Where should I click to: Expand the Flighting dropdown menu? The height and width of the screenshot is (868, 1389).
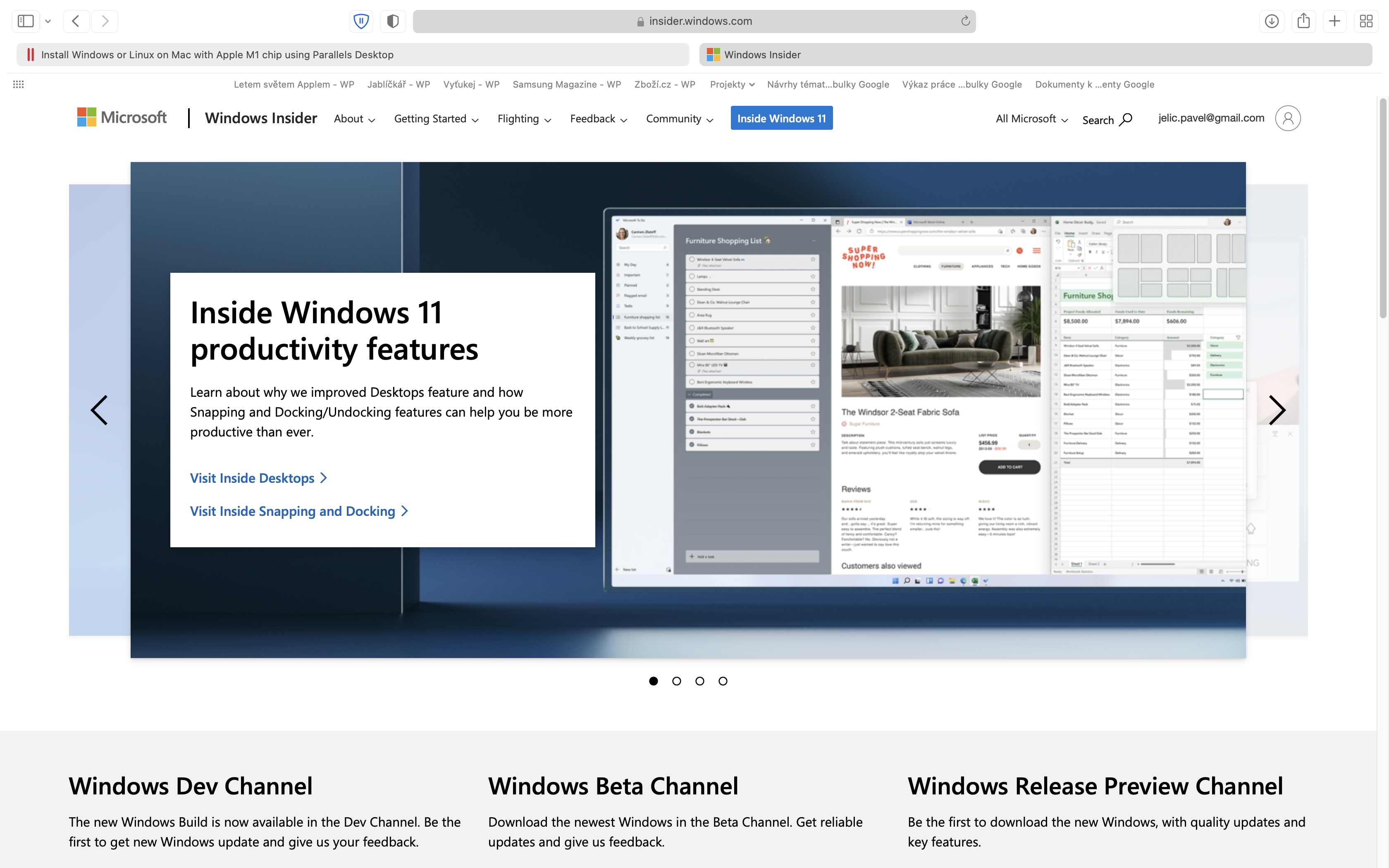(523, 119)
